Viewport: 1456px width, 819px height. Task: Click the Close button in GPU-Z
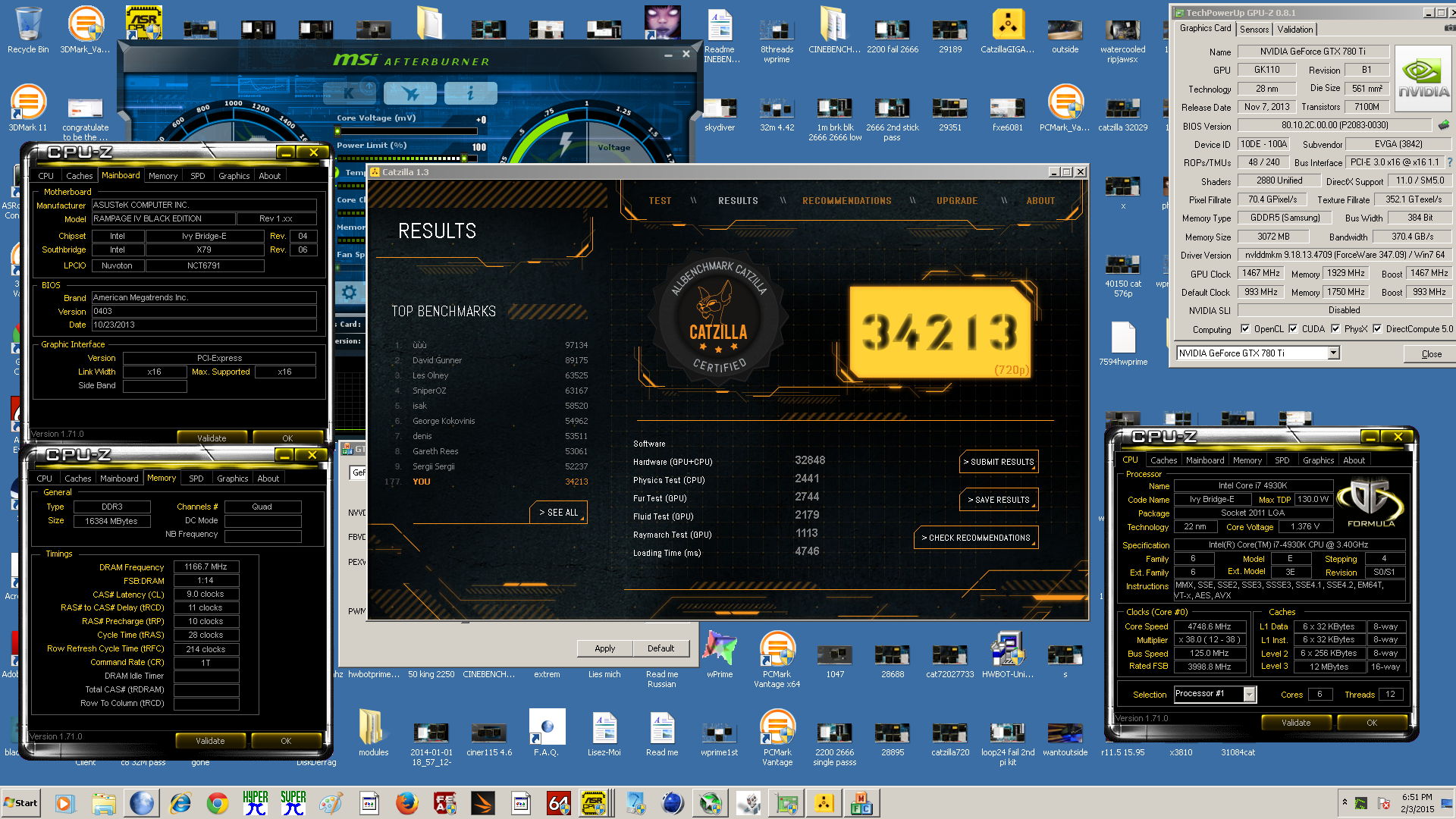pos(1431,354)
